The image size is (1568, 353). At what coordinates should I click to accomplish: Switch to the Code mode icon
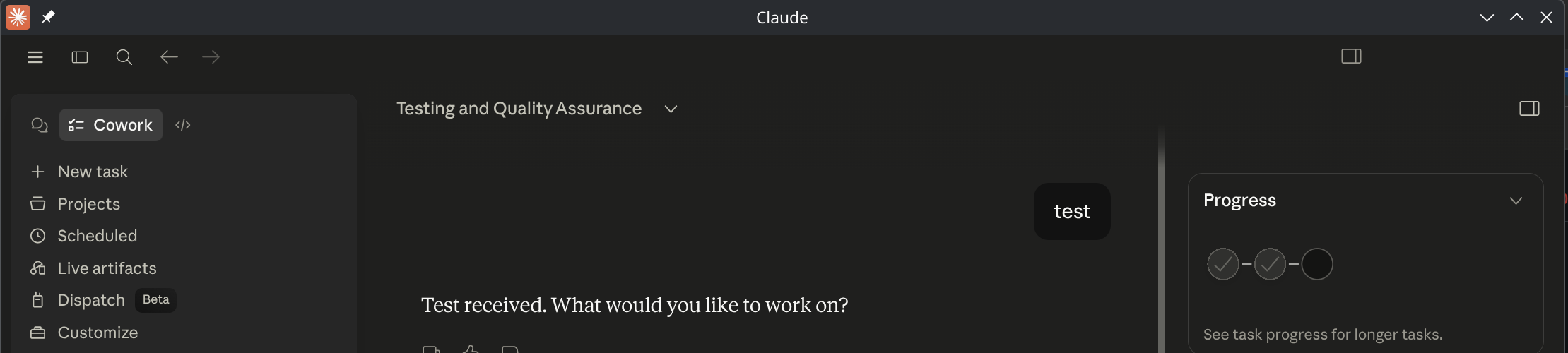coord(183,125)
